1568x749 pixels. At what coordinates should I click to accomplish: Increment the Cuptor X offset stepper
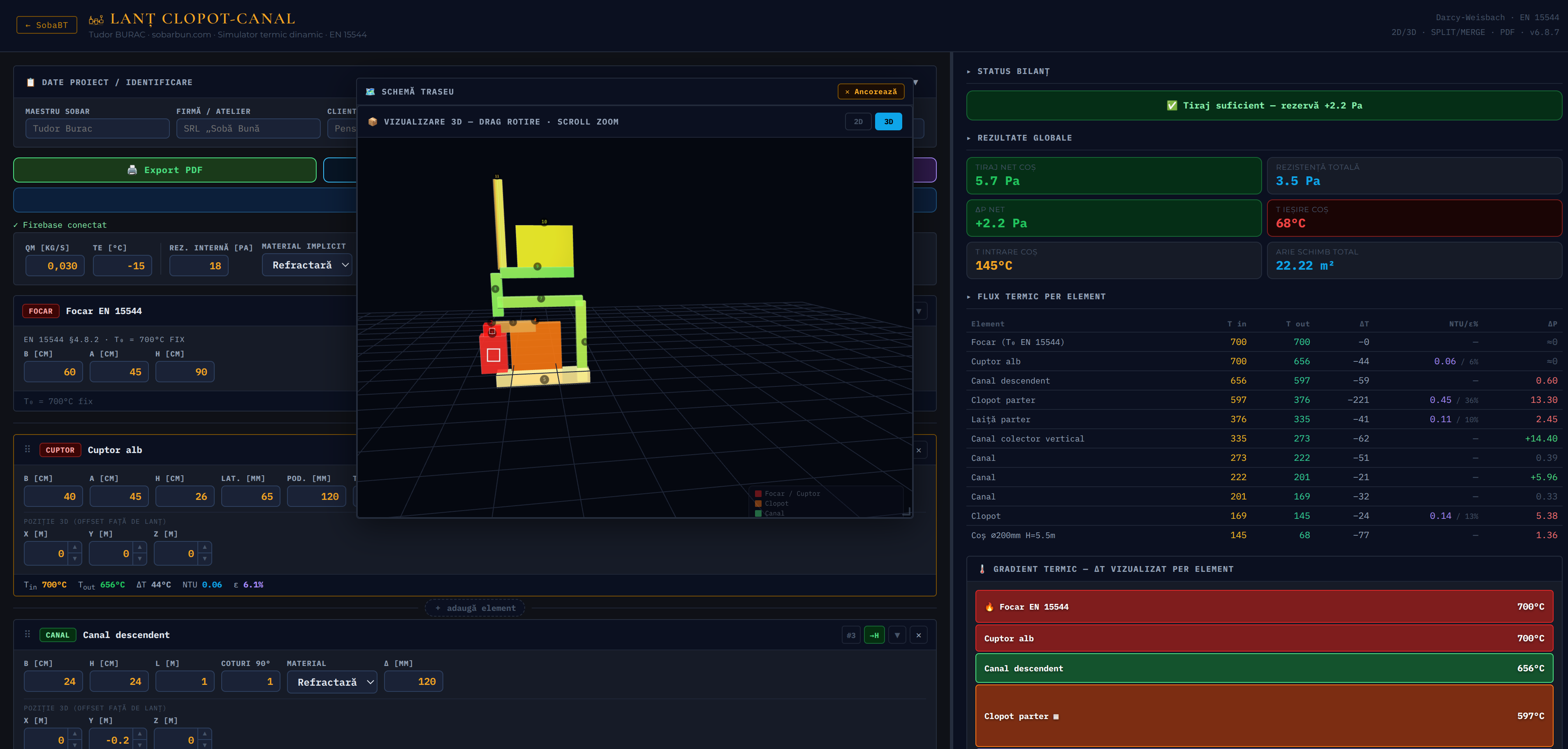75,547
